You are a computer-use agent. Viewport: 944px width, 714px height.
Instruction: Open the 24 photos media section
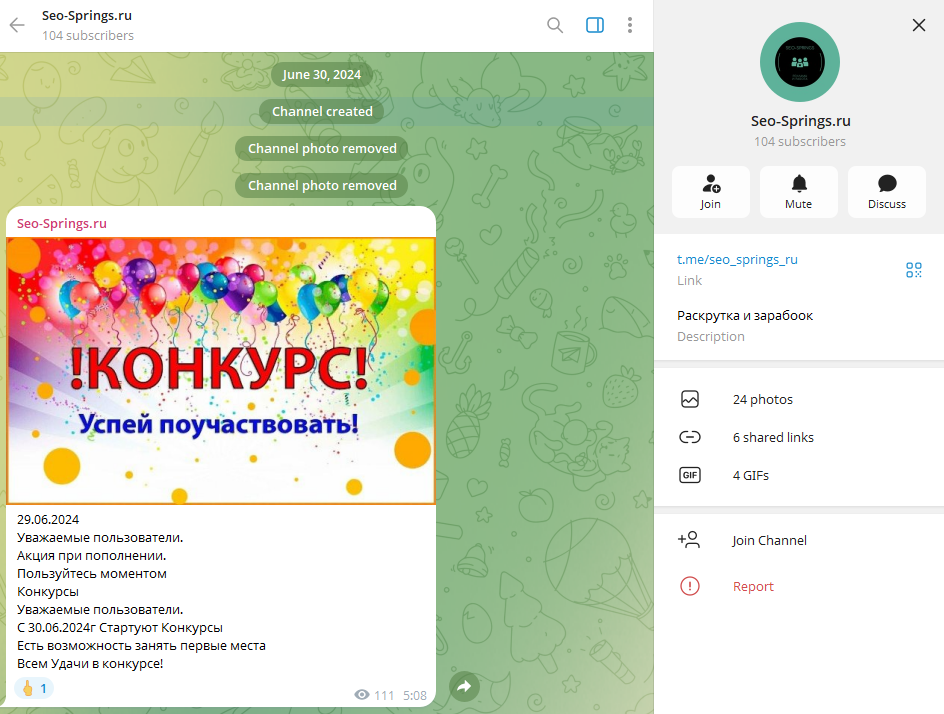click(x=799, y=399)
